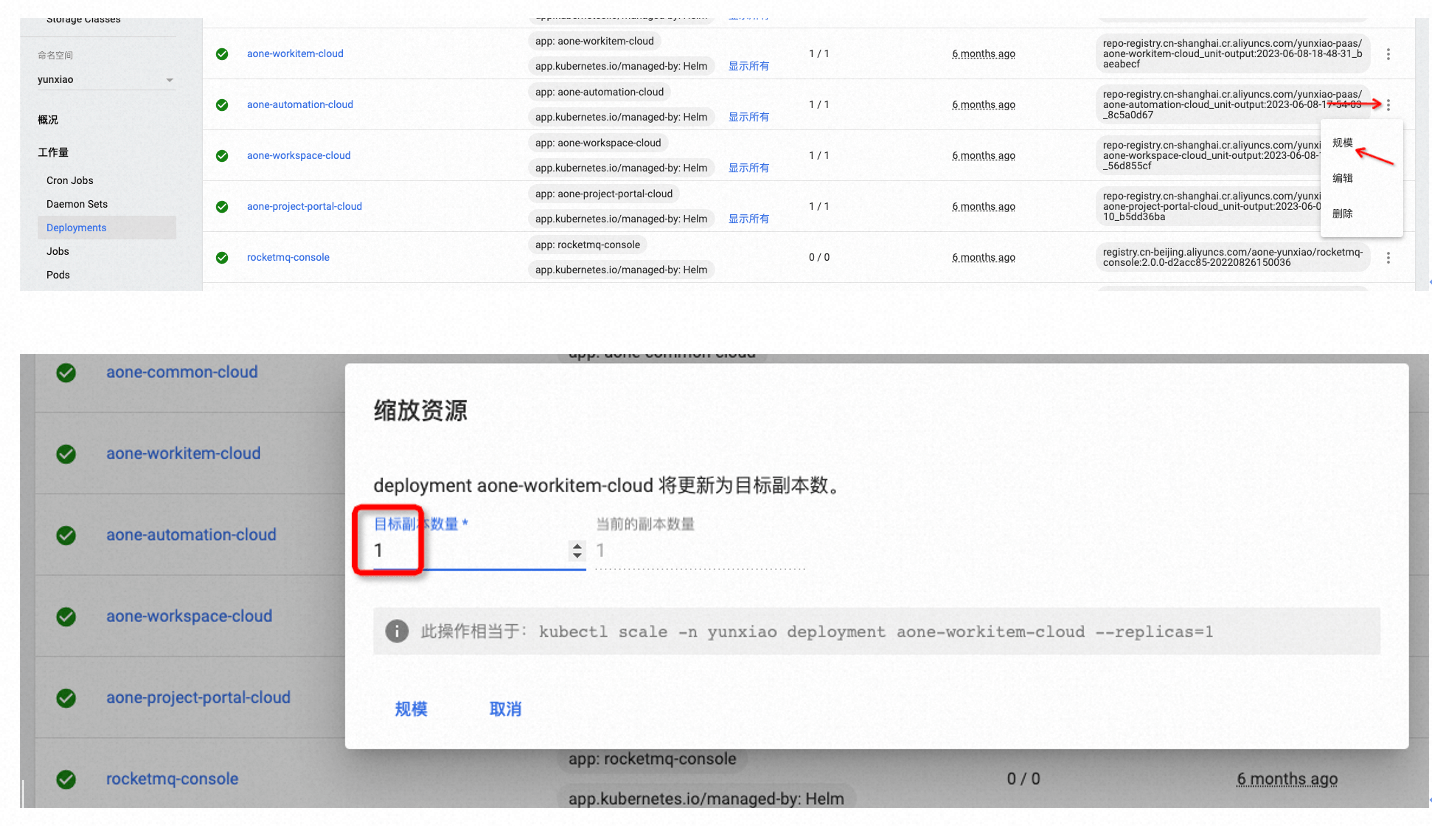Click the info icon next to kubectl hint
The width and height of the screenshot is (1432, 826).
click(397, 632)
